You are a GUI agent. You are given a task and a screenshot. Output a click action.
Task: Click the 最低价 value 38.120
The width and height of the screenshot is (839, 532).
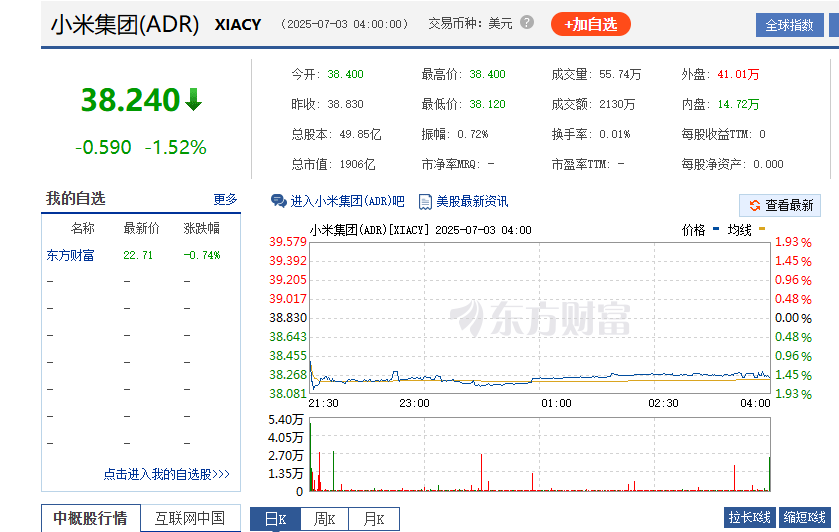pos(487,104)
